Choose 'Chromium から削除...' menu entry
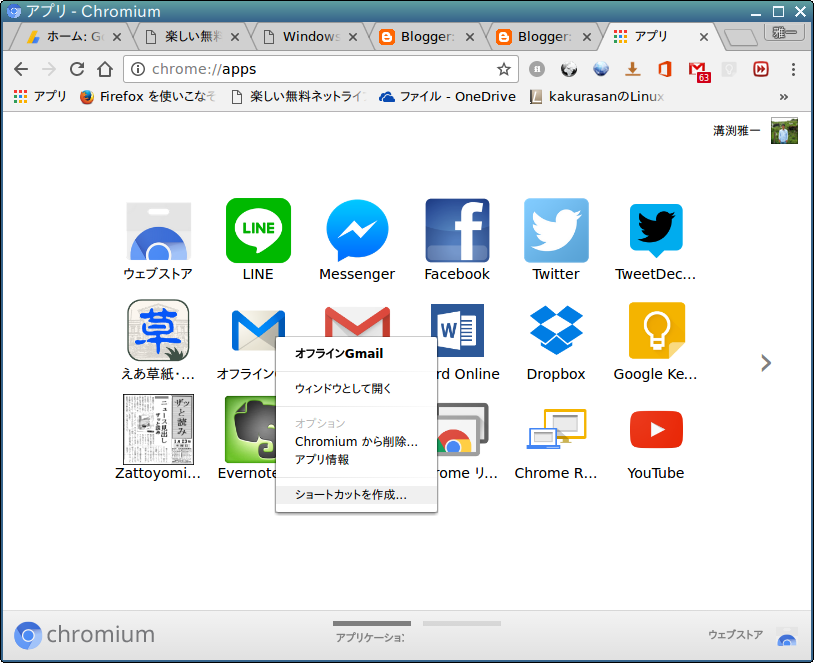 click(x=356, y=442)
